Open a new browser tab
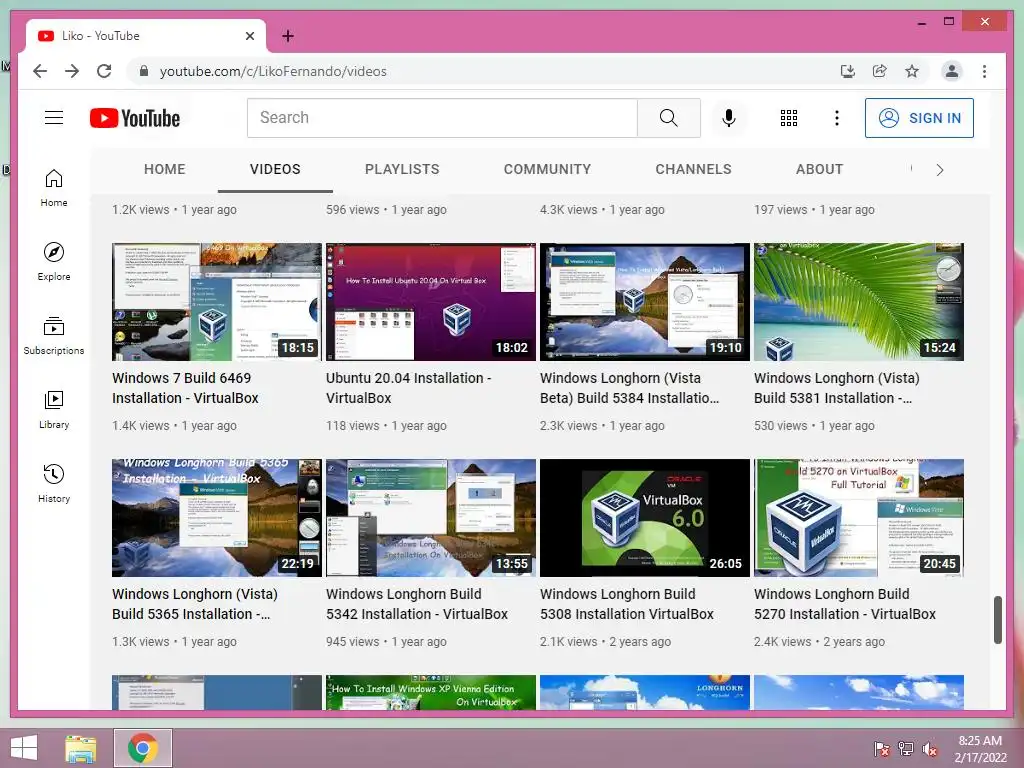The image size is (1024, 768). coord(287,36)
